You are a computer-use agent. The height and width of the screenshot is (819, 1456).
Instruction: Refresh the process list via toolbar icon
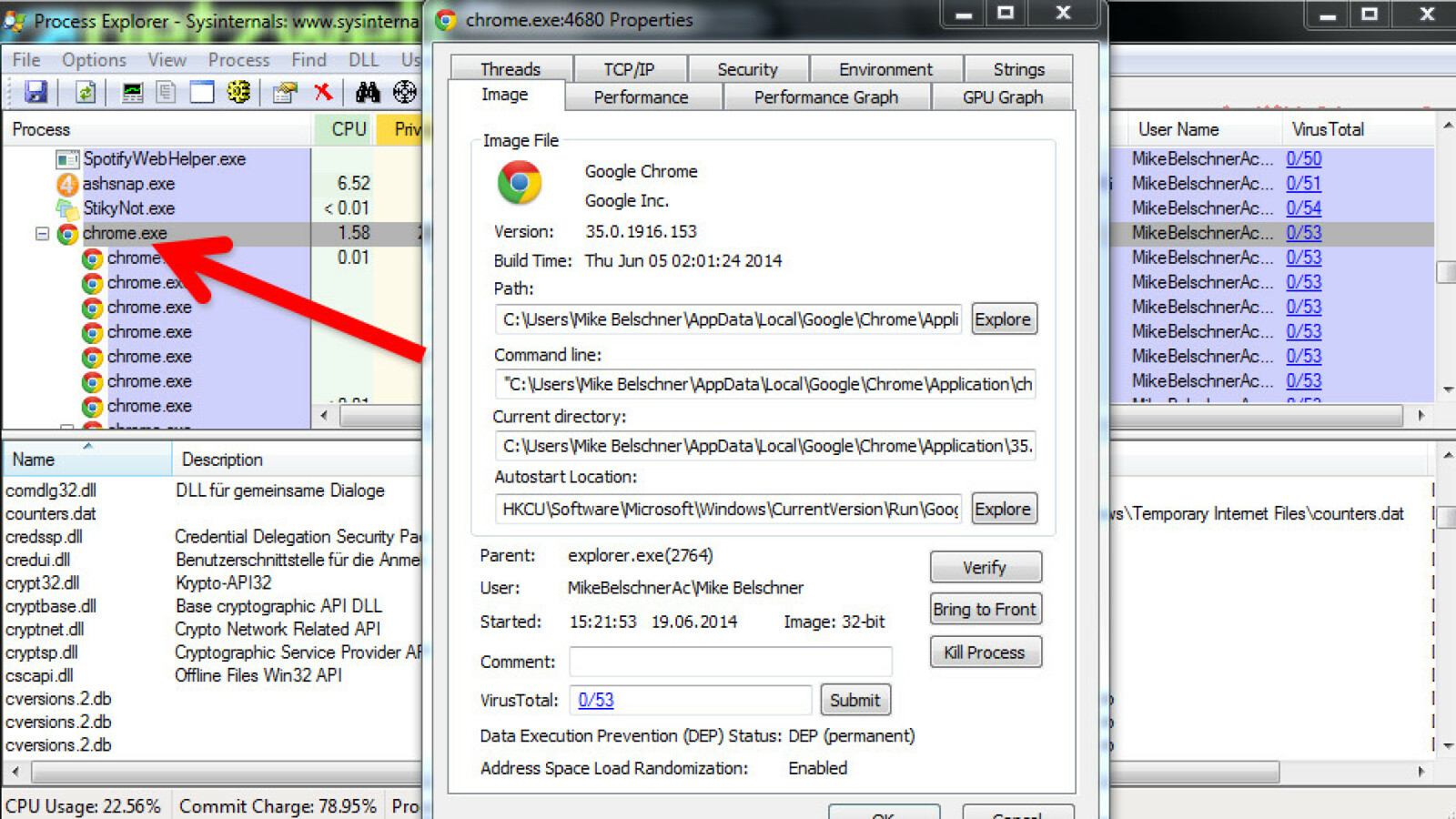(86, 92)
